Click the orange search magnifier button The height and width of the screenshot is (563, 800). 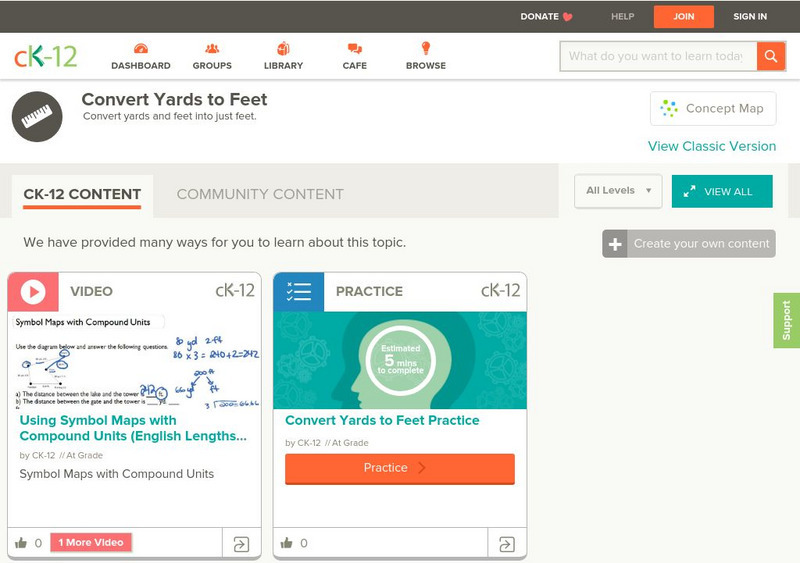click(770, 56)
